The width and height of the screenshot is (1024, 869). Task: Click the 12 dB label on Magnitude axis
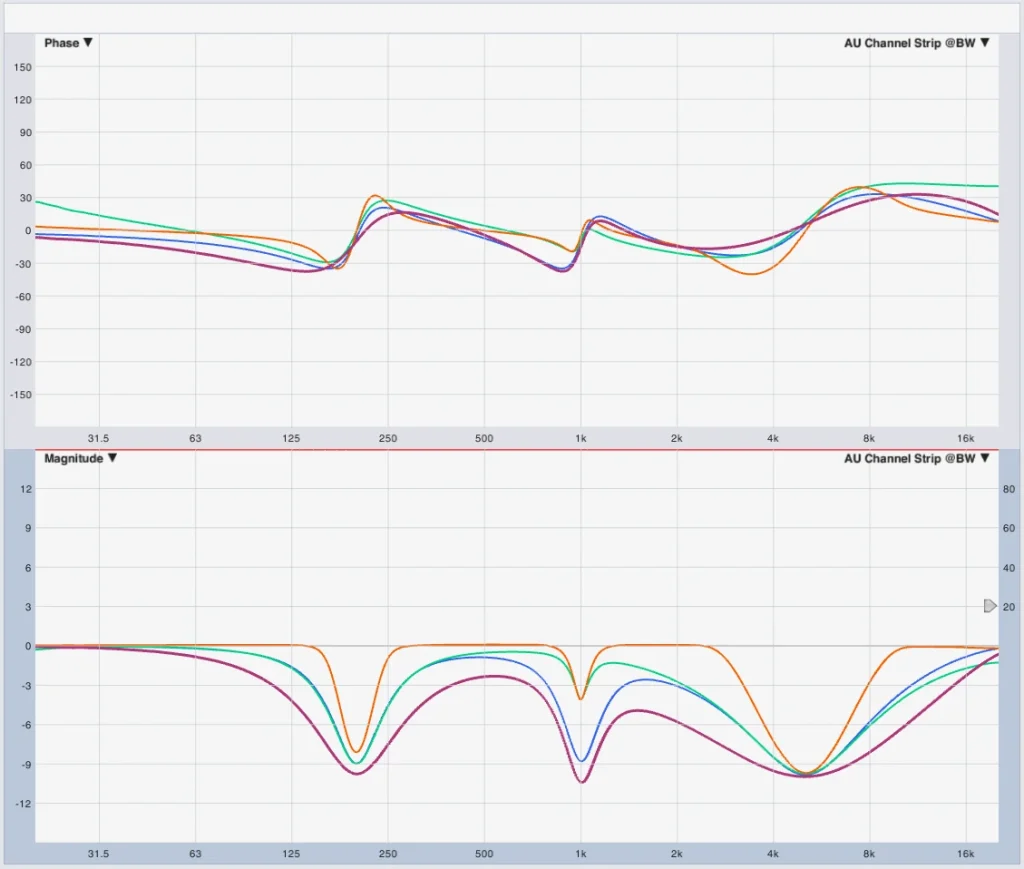point(27,489)
